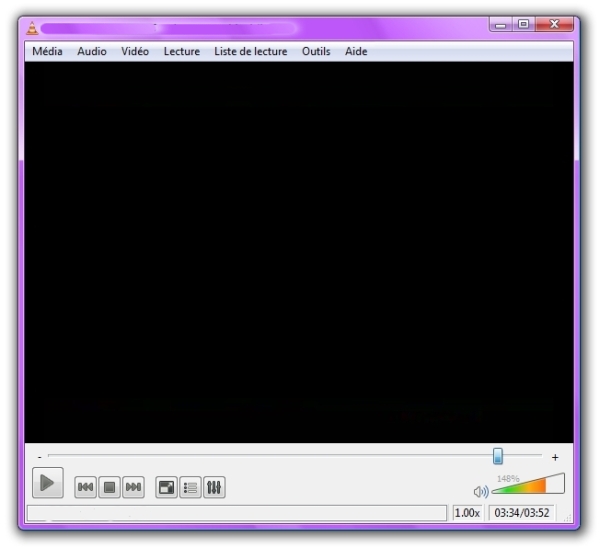The height and width of the screenshot is (548, 600).
Task: Click the VLC cone icon in title bar
Action: (31, 27)
